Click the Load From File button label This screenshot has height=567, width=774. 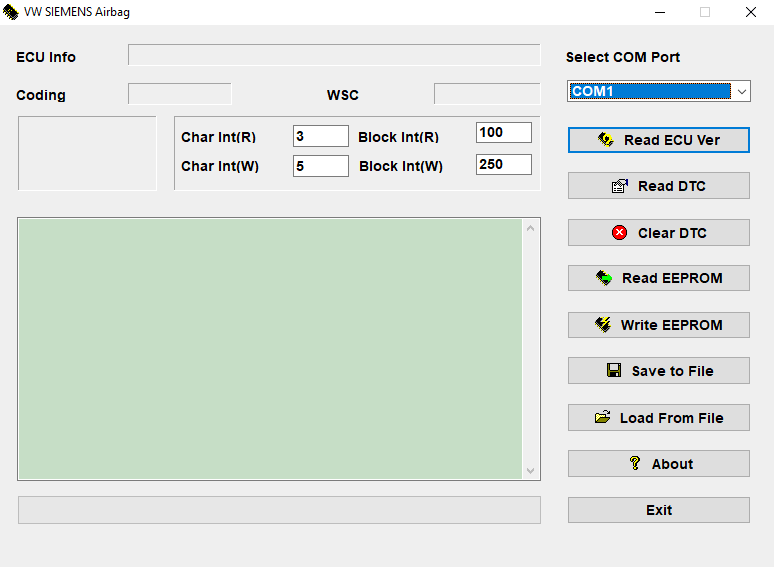coord(672,418)
